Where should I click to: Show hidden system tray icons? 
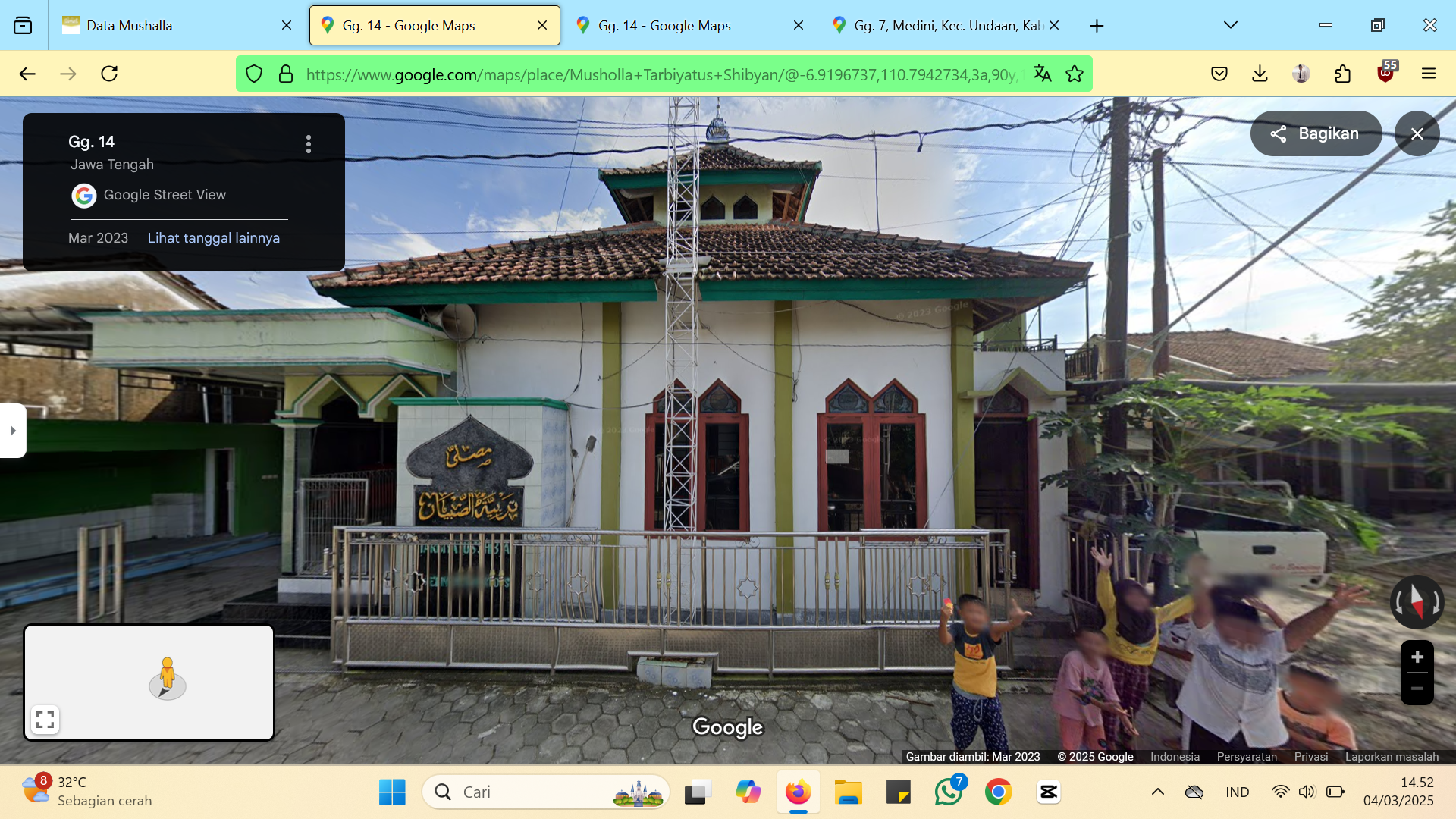1157,792
